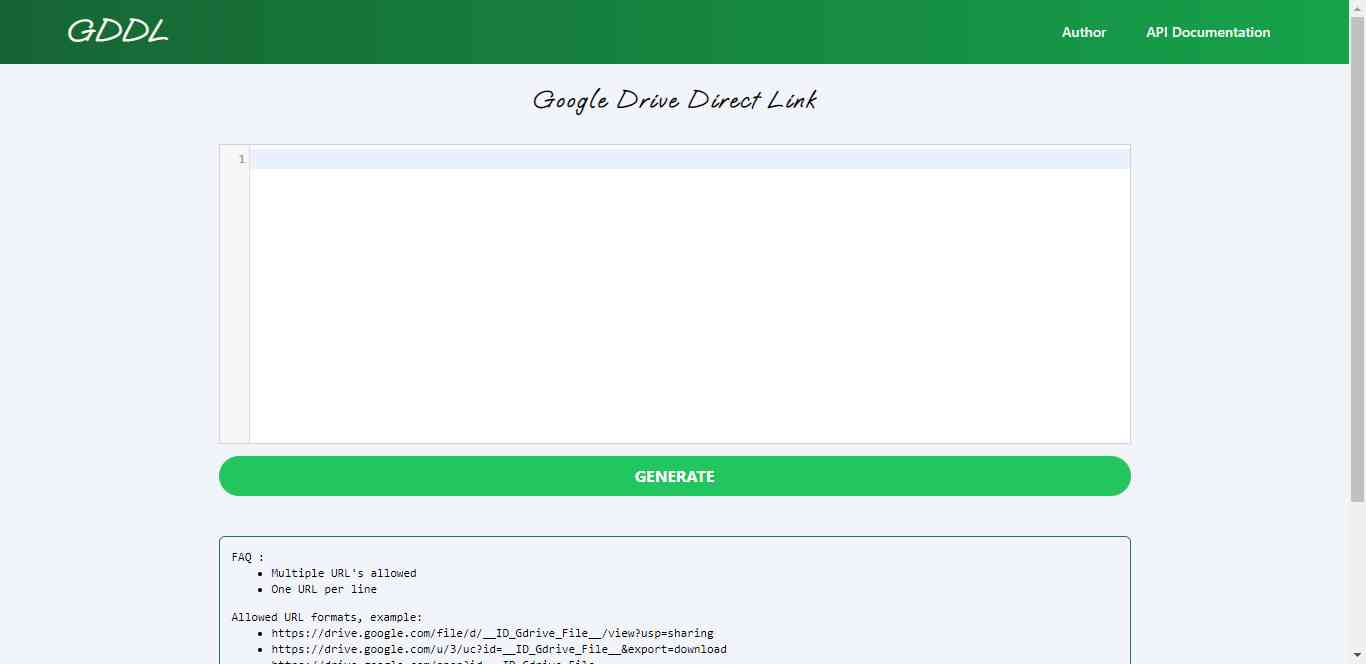Viewport: 1366px width, 664px height.
Task: Open the Author page link
Action: pos(1083,32)
